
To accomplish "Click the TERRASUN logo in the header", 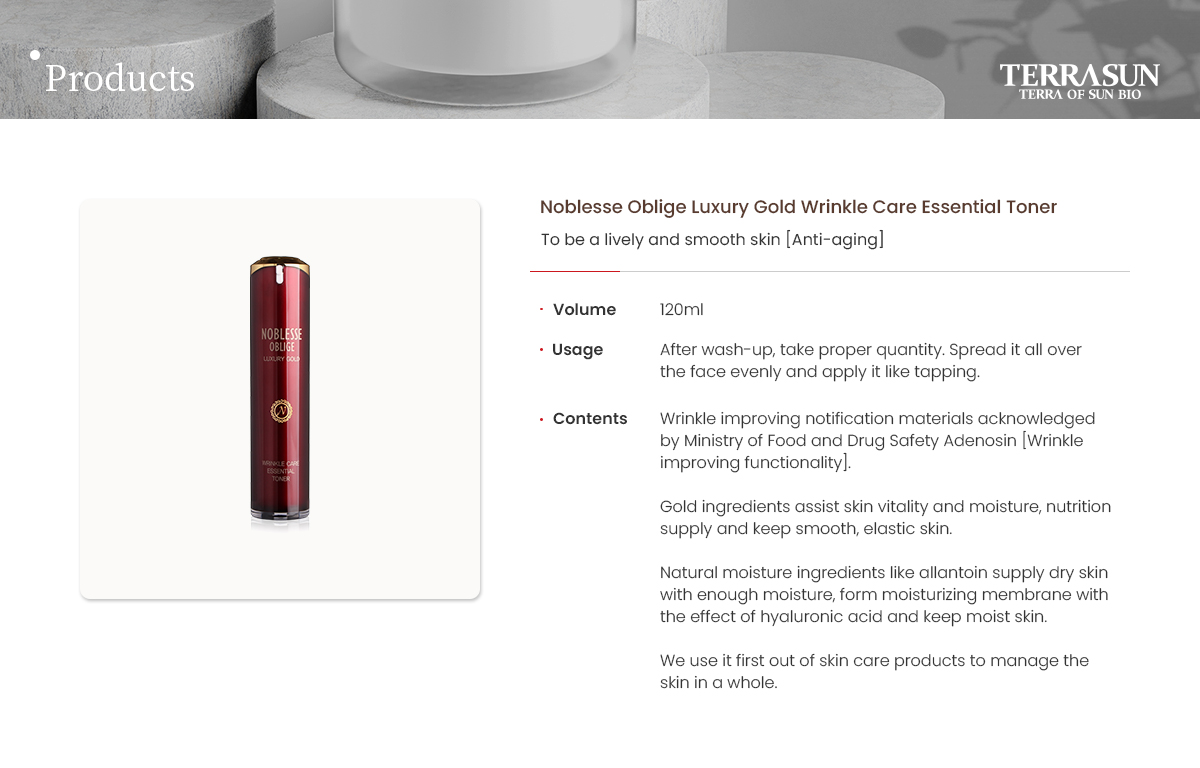I will (1080, 81).
